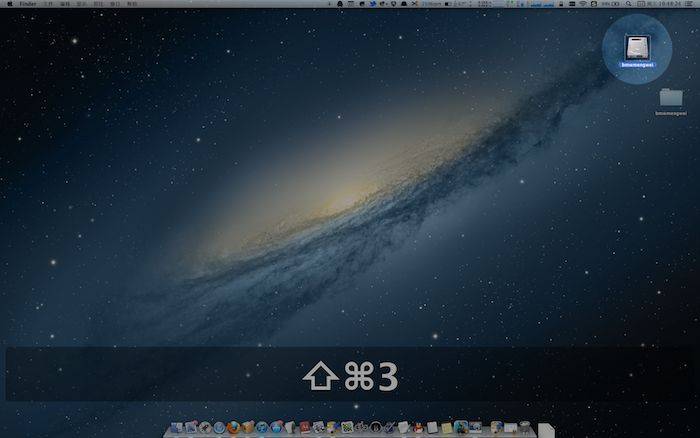Image resolution: width=700 pixels, height=438 pixels.
Task: Select the bmwmengwei hard drive icon
Action: tap(637, 47)
